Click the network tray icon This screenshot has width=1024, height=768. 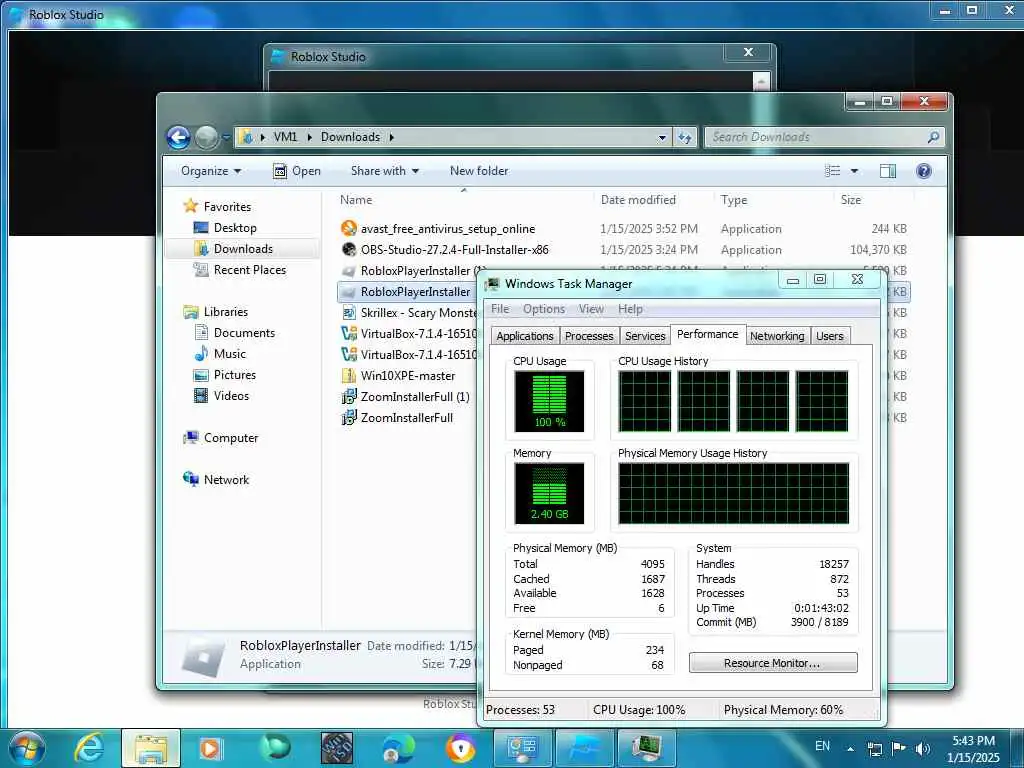point(874,748)
